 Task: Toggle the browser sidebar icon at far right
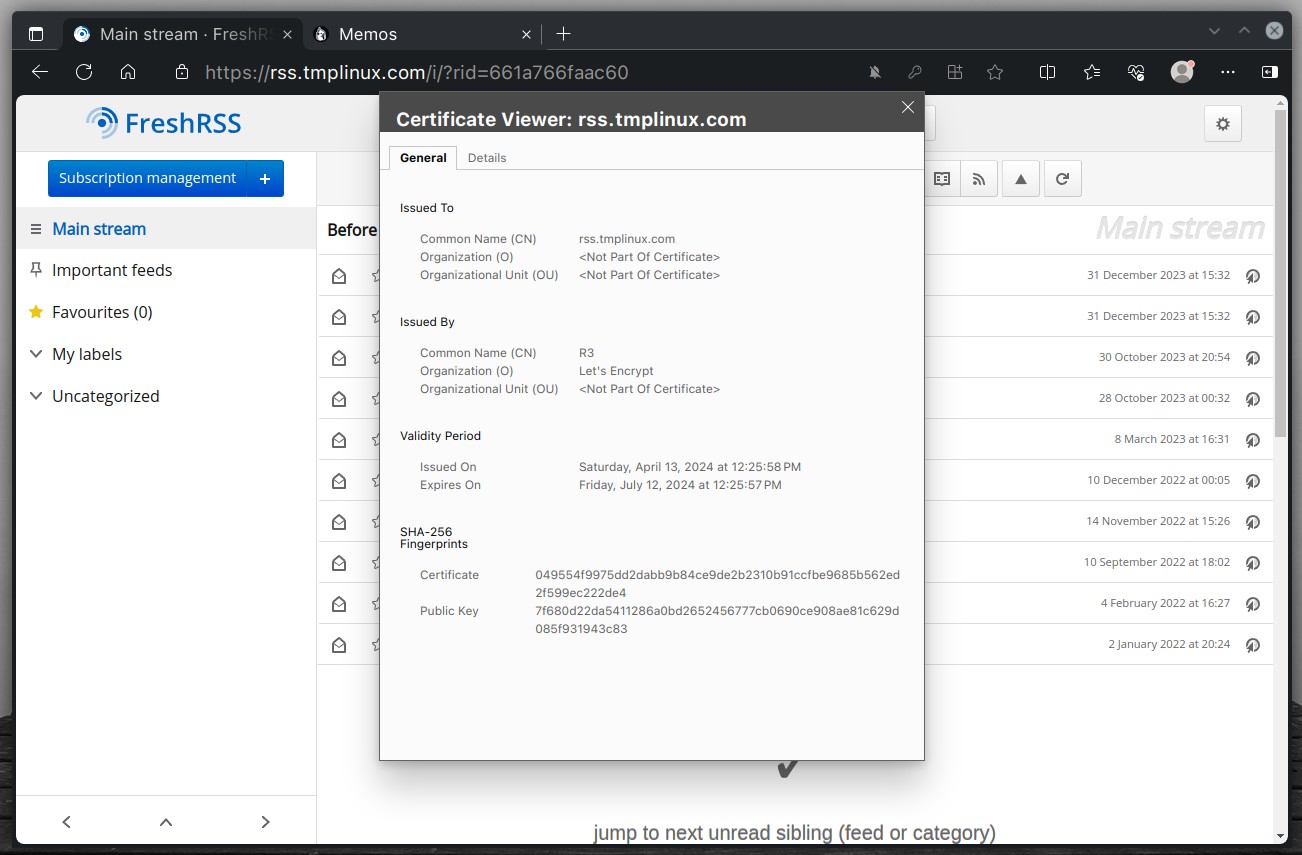pyautogui.click(x=1269, y=72)
